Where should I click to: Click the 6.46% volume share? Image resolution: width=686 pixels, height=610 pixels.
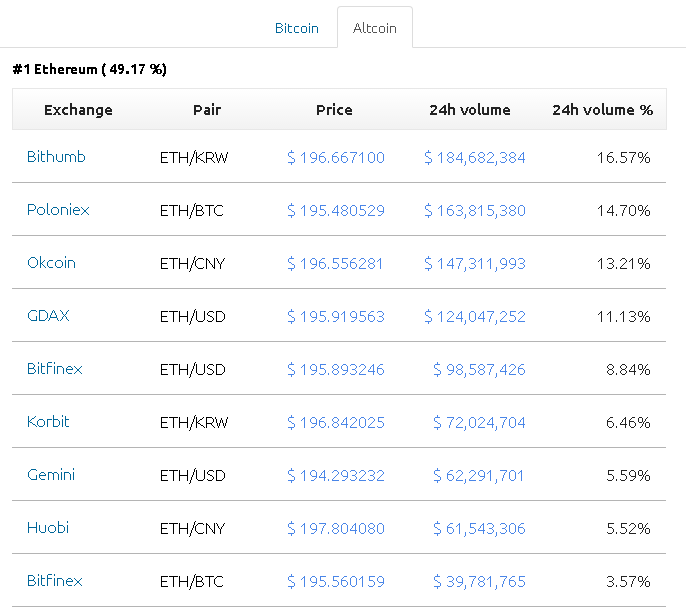628,422
